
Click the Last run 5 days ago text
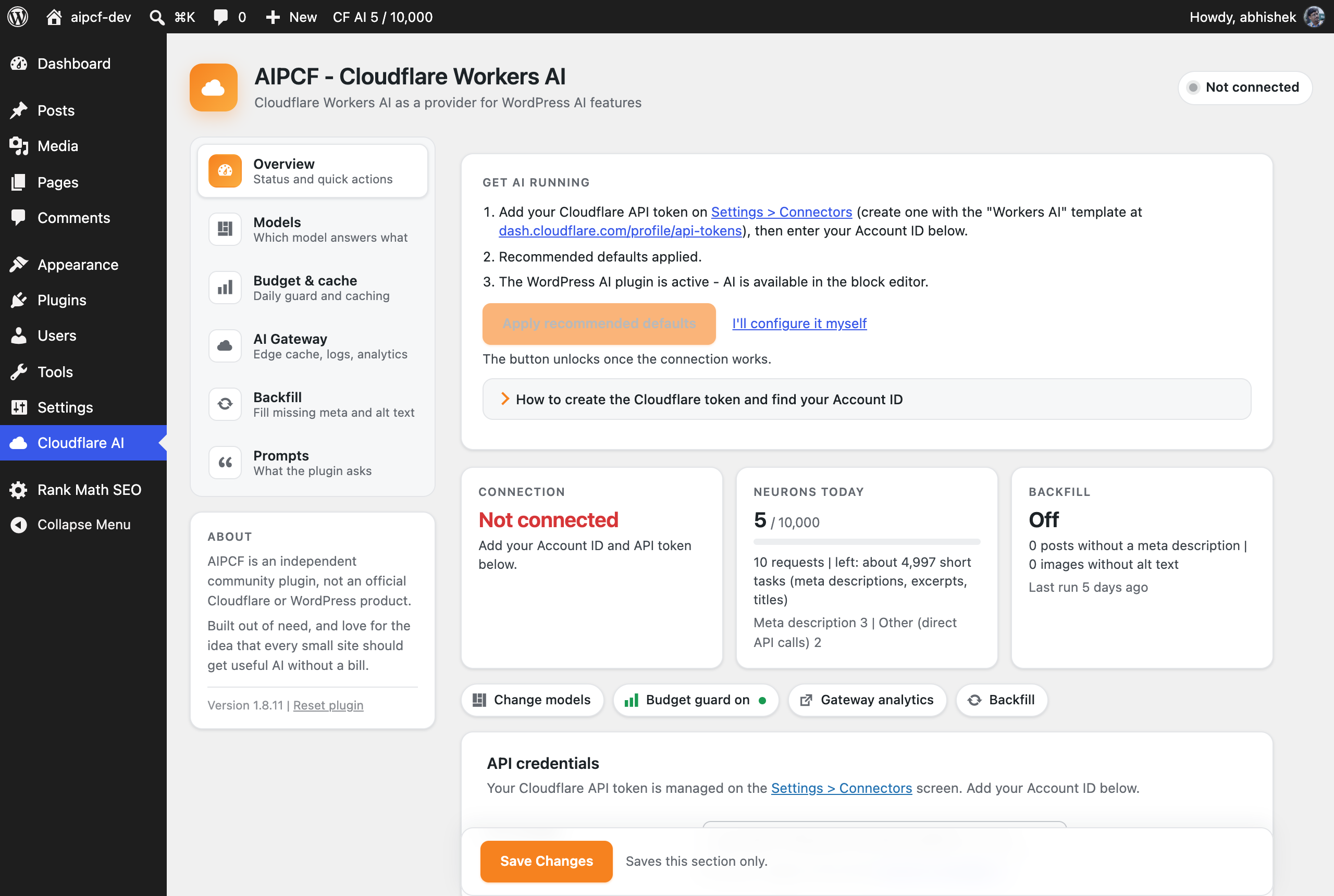(x=1088, y=588)
